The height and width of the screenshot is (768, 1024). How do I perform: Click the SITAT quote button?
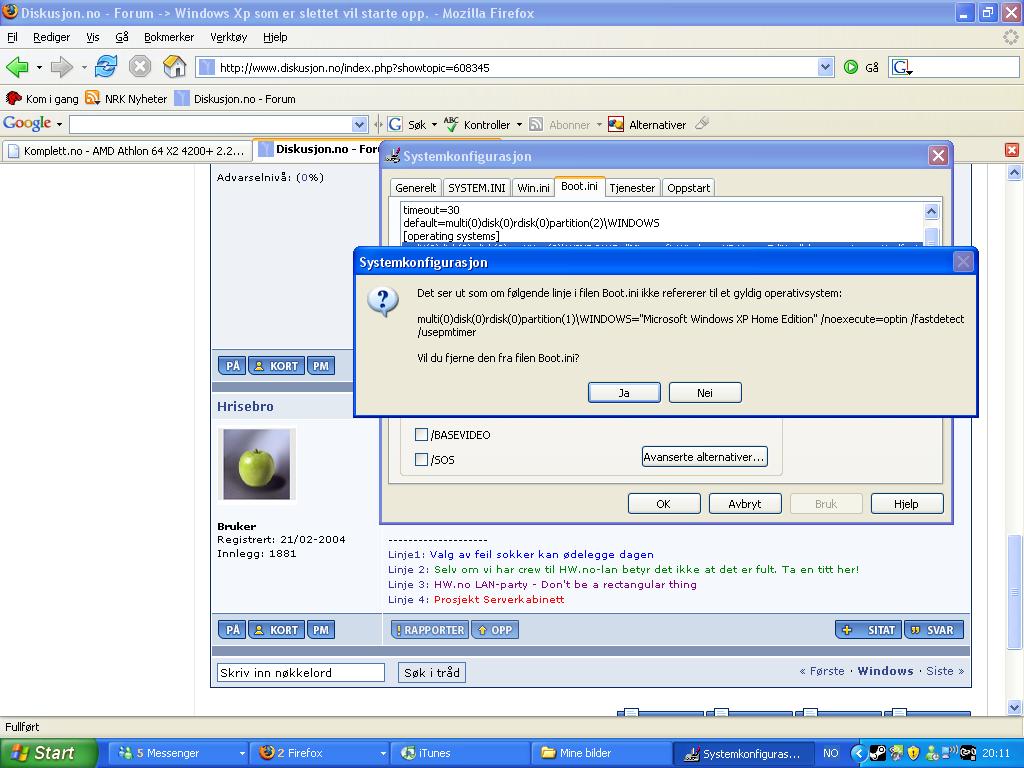click(869, 630)
